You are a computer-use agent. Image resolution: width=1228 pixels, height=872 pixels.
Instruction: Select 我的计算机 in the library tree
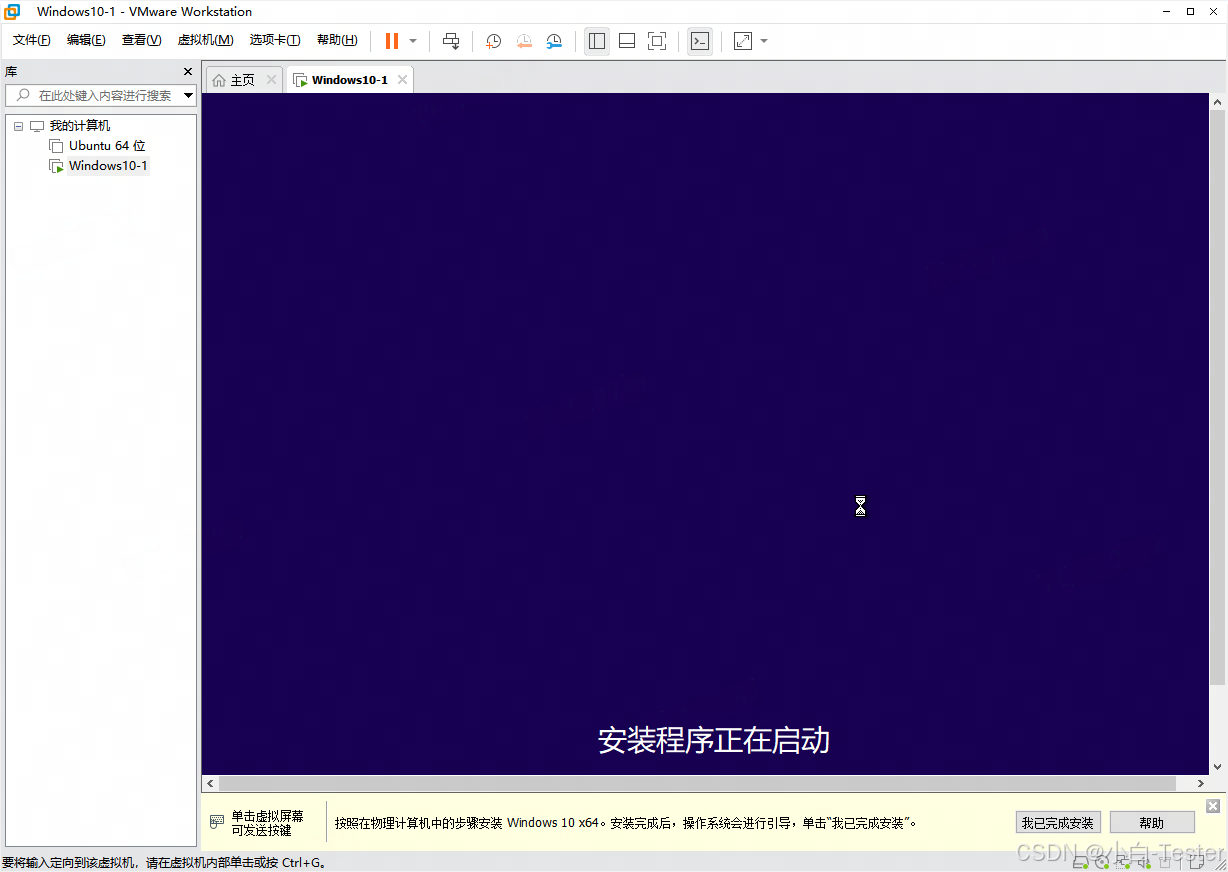tap(80, 126)
